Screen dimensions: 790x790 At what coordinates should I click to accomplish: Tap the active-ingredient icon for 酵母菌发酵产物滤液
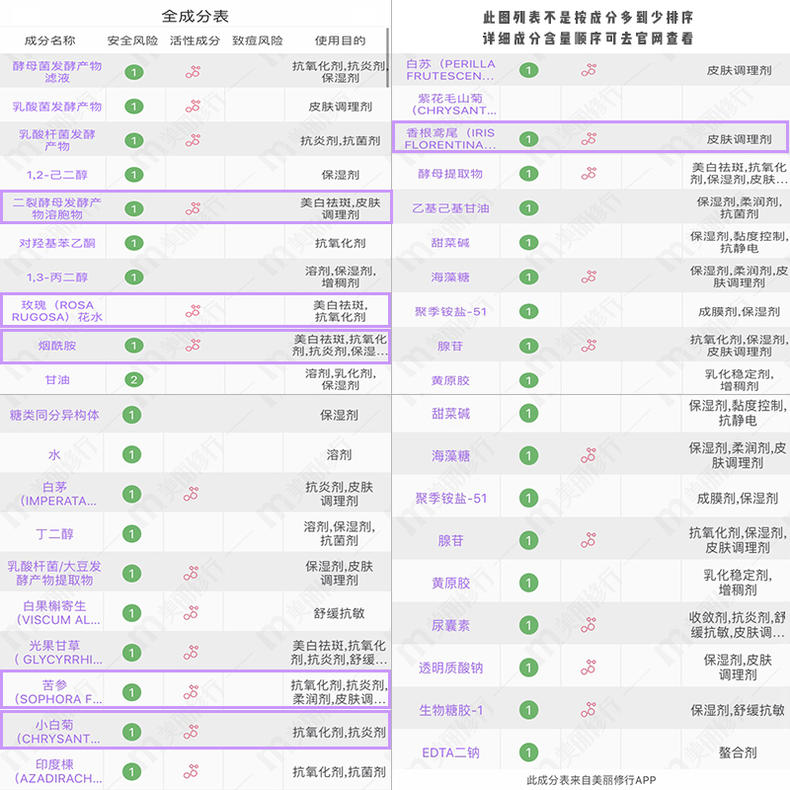[192, 72]
